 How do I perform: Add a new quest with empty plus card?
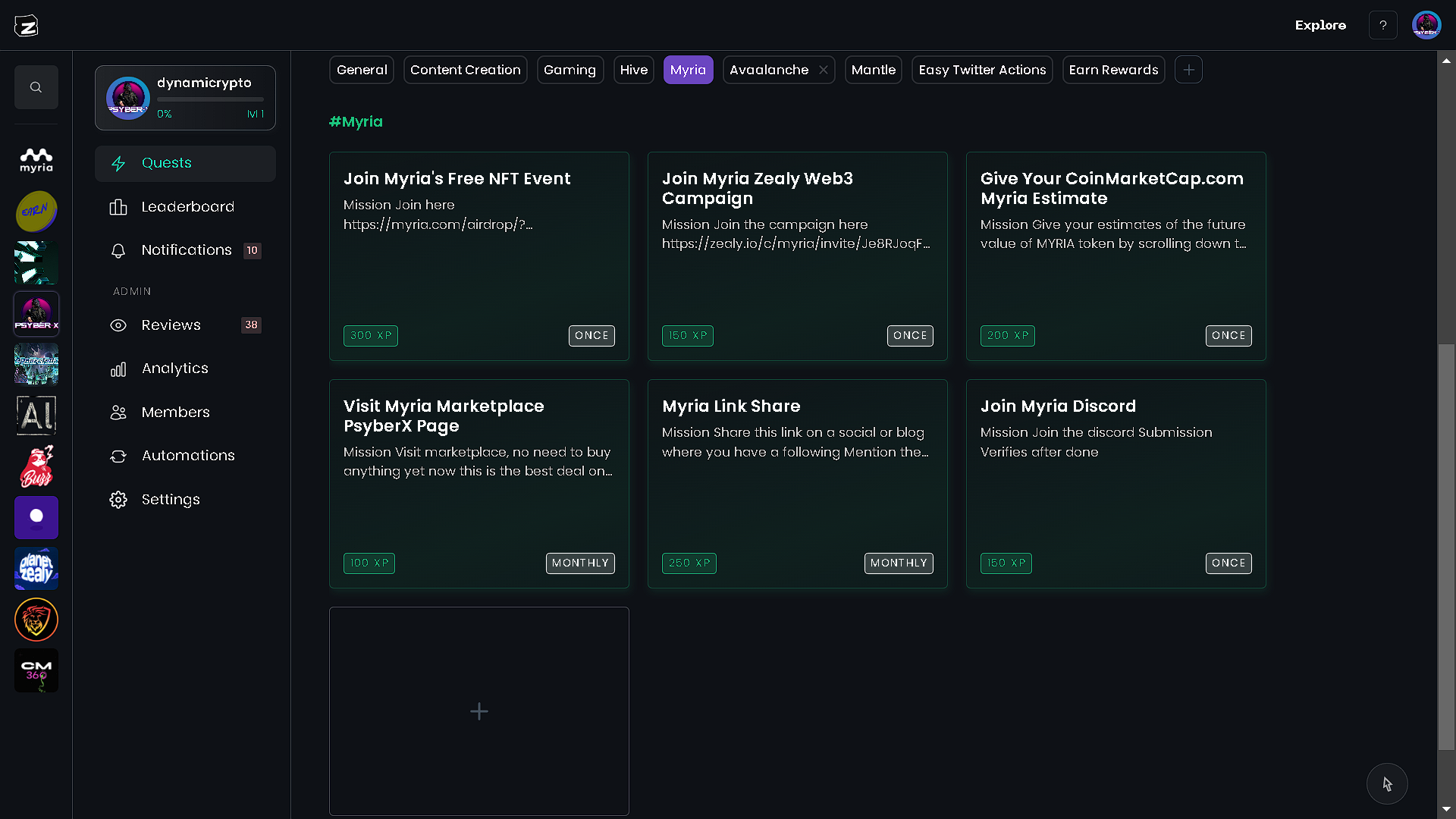(x=479, y=711)
